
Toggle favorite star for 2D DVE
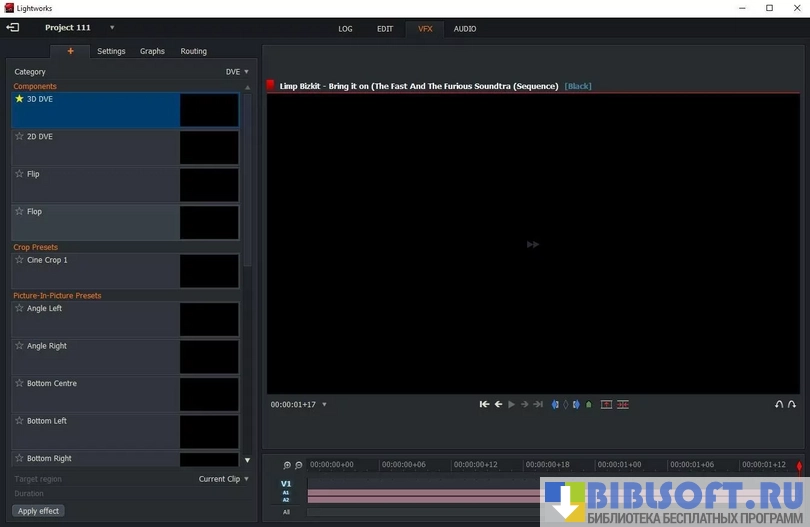19,136
